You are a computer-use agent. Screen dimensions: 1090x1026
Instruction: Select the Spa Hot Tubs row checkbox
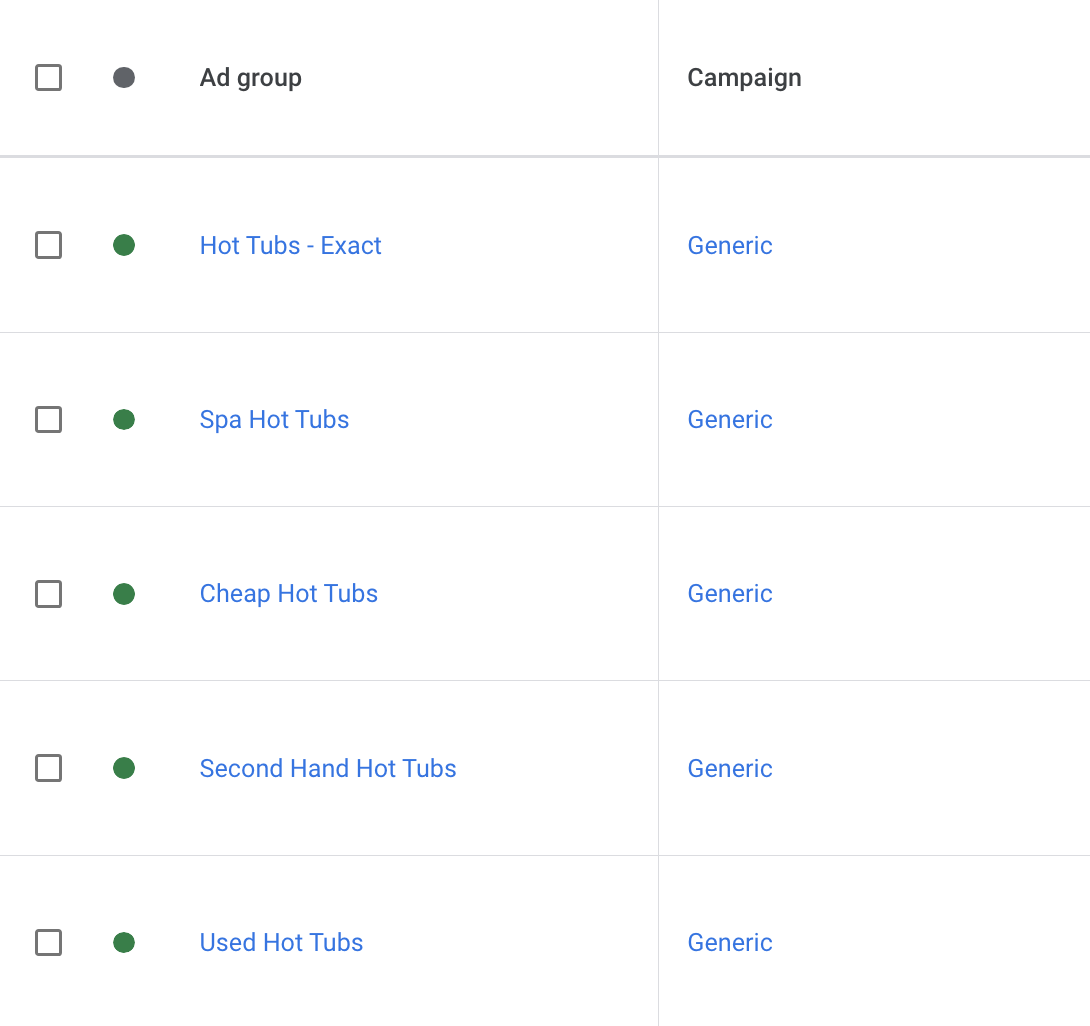point(48,419)
